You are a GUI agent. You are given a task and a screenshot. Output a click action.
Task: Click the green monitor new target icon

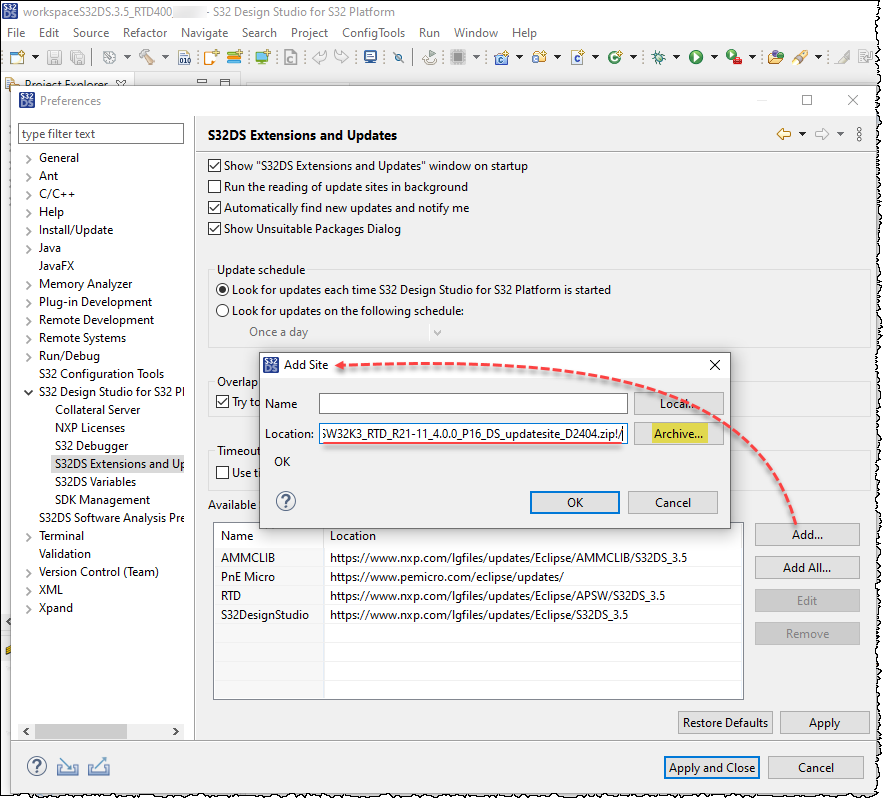coord(262,57)
